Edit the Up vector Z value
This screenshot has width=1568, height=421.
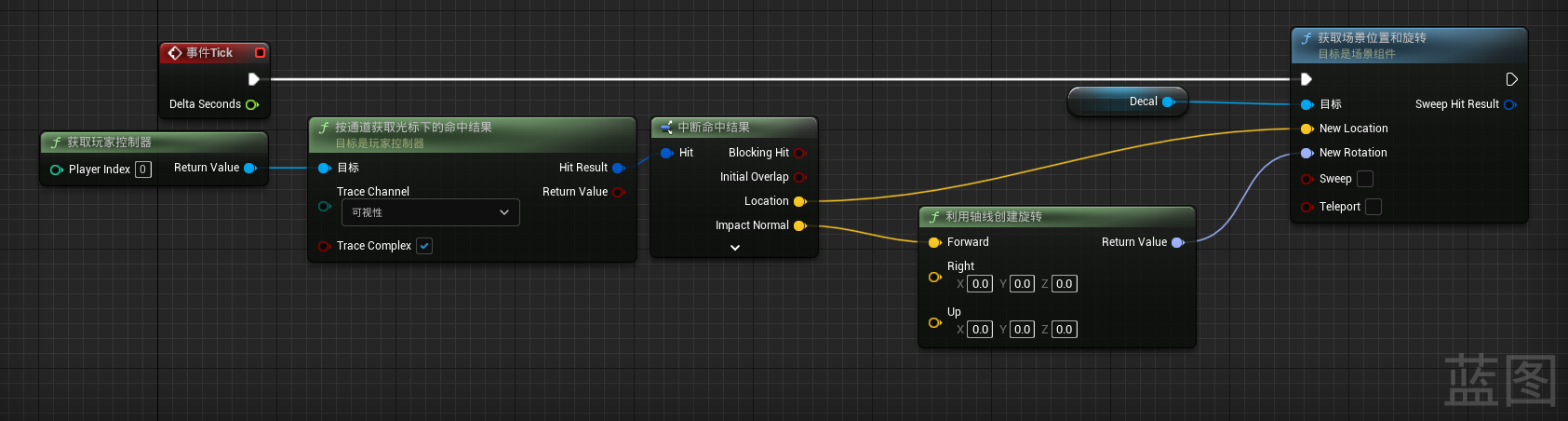[1065, 330]
